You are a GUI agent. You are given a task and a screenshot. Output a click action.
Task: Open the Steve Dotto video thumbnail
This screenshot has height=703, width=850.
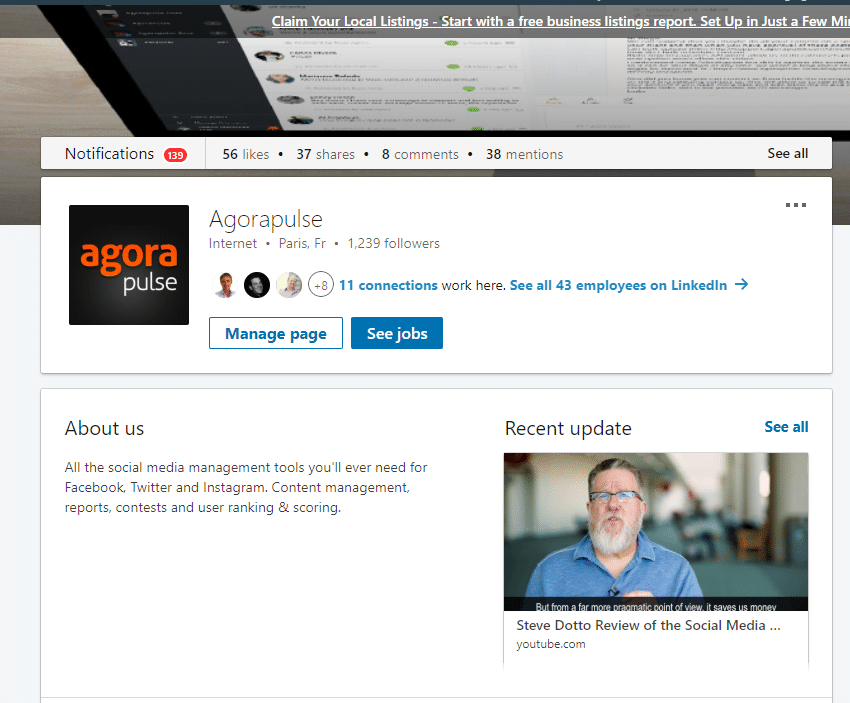click(x=656, y=532)
